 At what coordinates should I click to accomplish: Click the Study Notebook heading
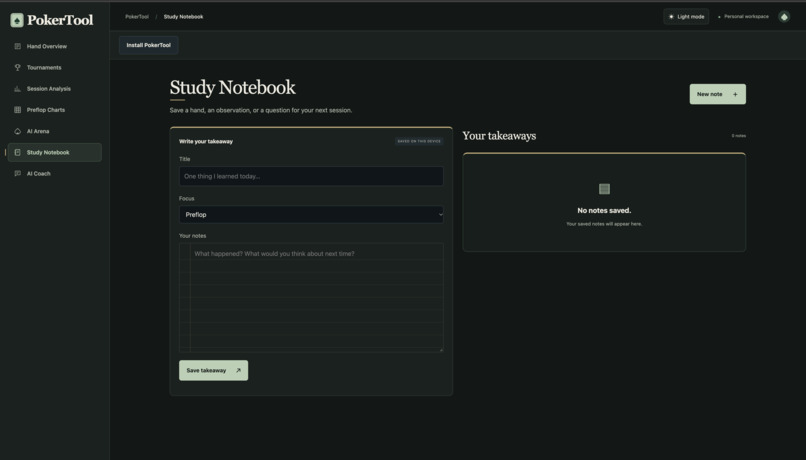[x=232, y=87]
